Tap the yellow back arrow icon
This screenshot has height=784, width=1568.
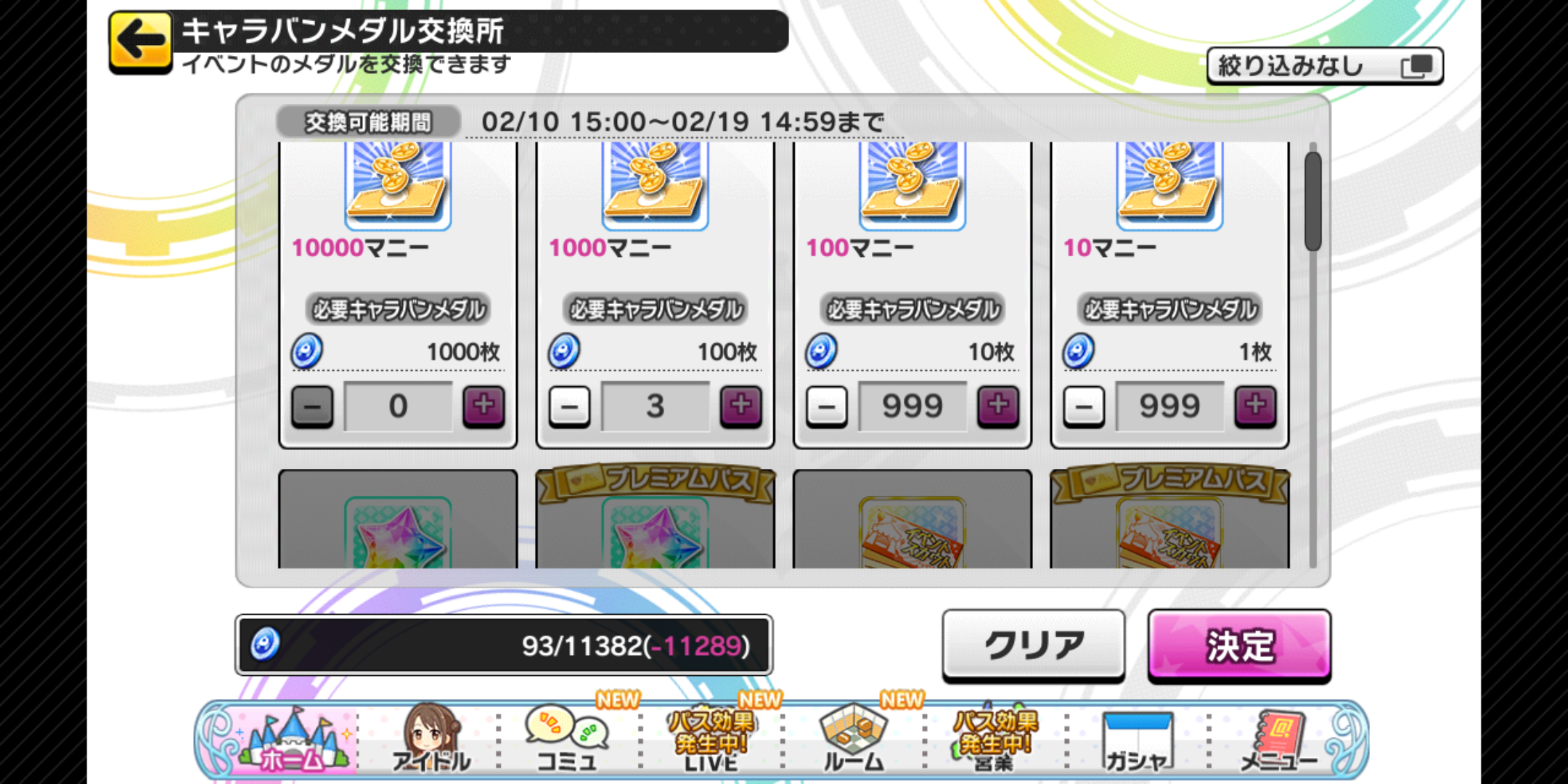pos(141,42)
